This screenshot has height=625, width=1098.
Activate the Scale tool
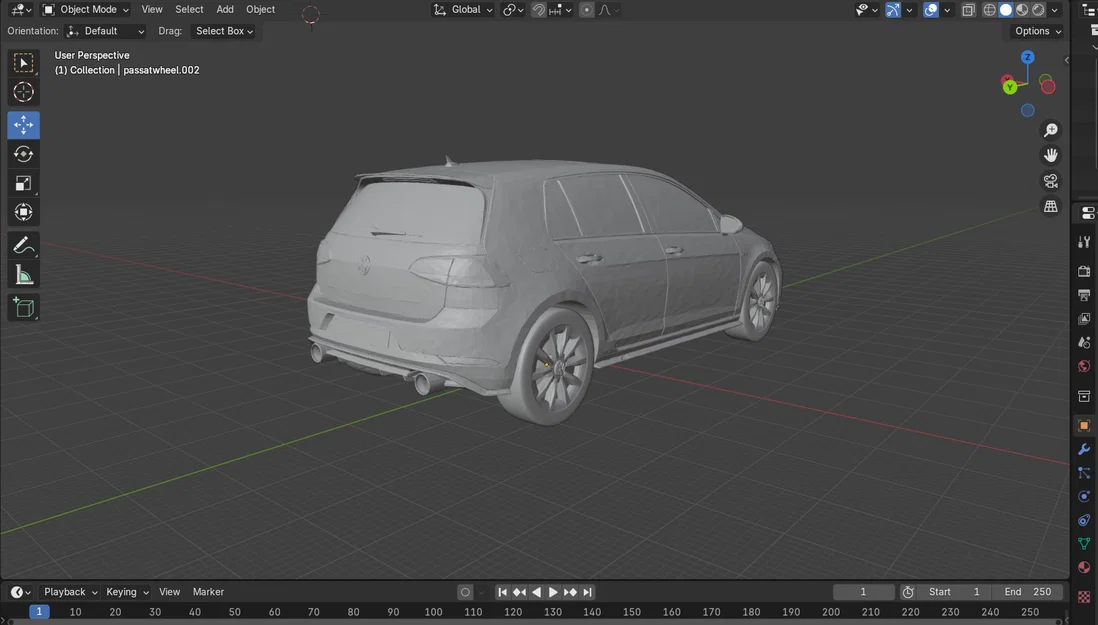[22, 183]
